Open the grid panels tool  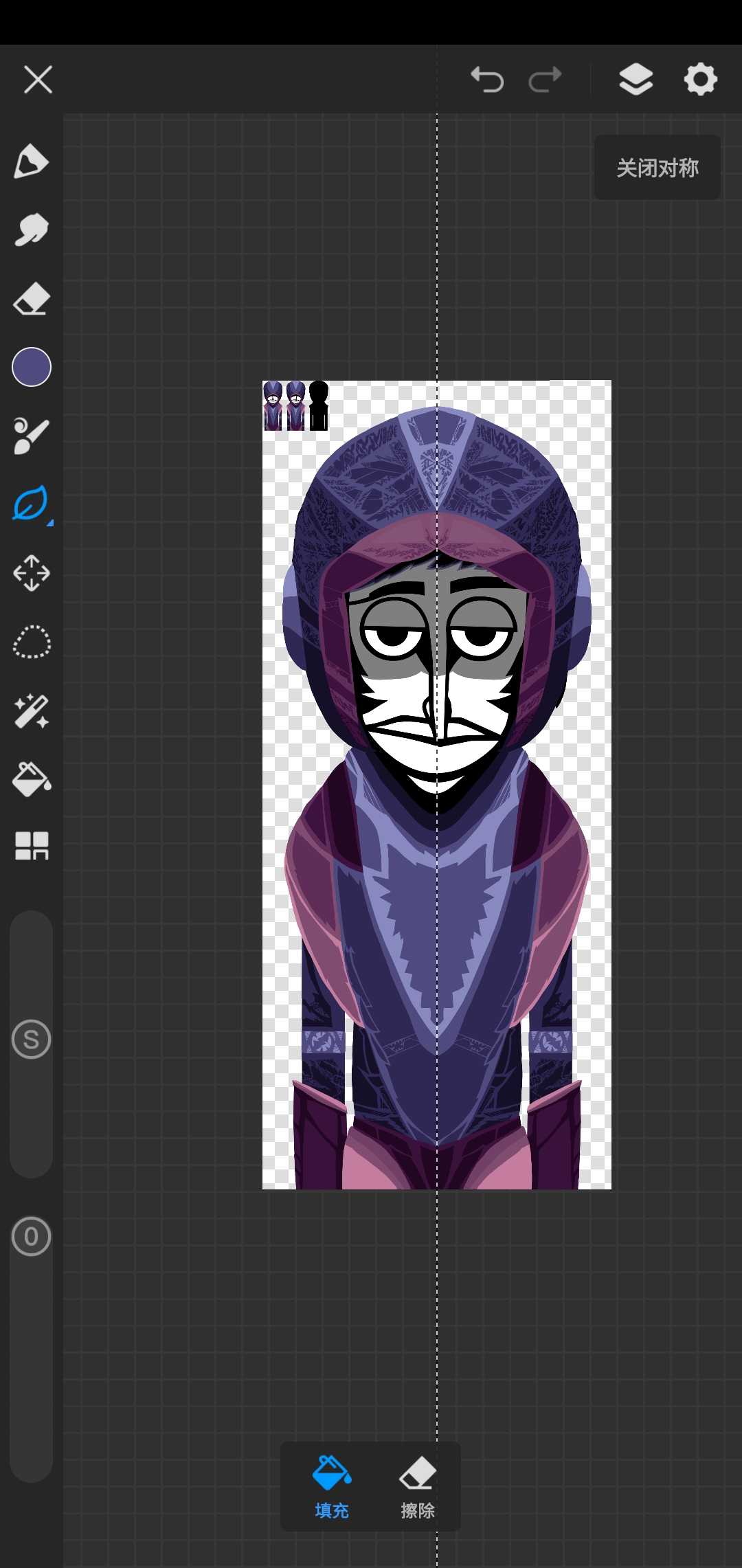coord(32,846)
